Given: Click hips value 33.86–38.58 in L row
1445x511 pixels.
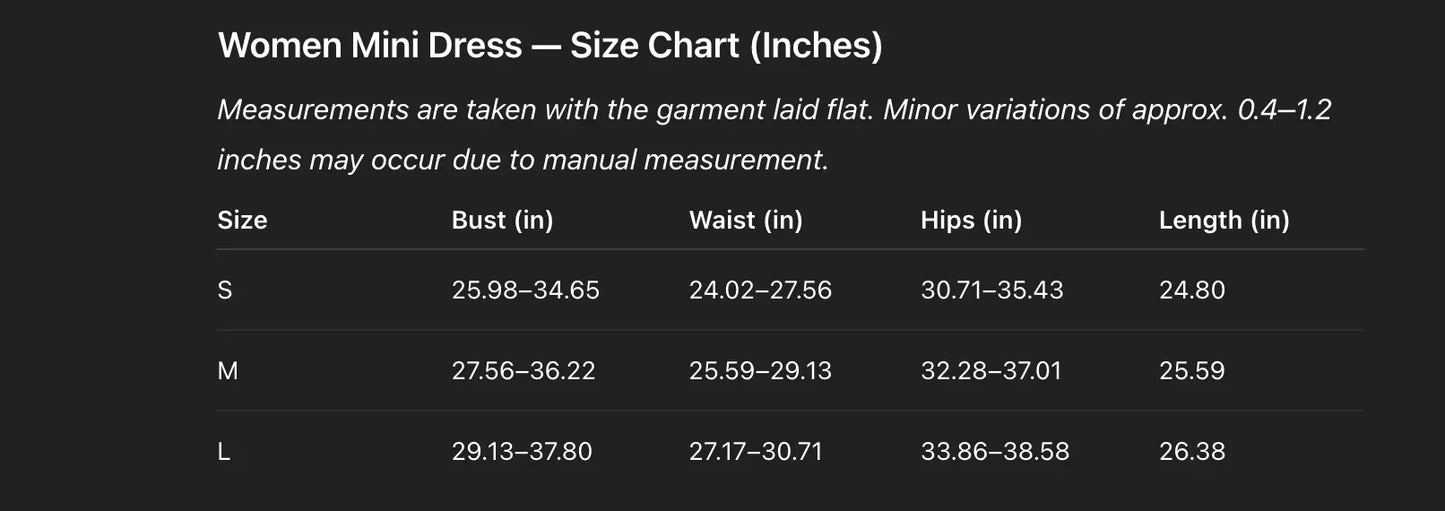Looking at the screenshot, I should pyautogui.click(x=995, y=452).
